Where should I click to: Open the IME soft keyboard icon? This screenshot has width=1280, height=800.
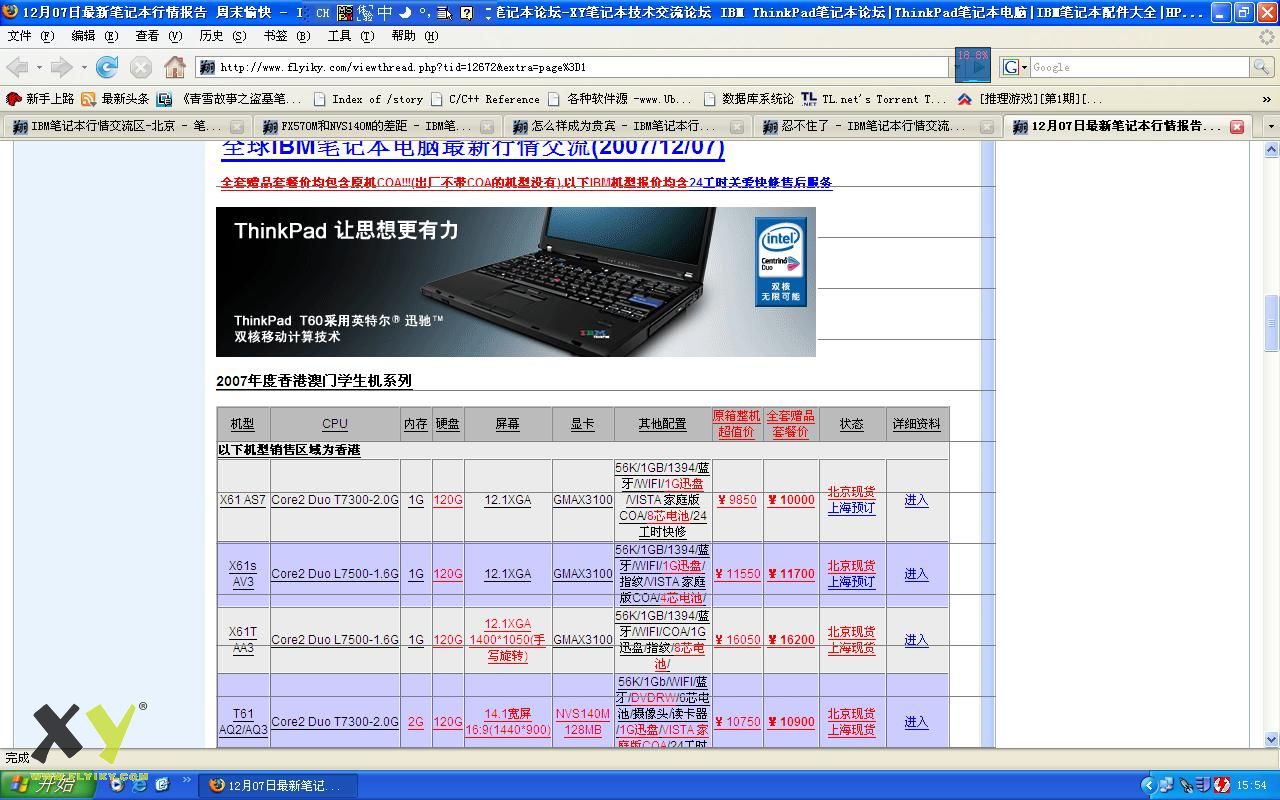tap(444, 13)
